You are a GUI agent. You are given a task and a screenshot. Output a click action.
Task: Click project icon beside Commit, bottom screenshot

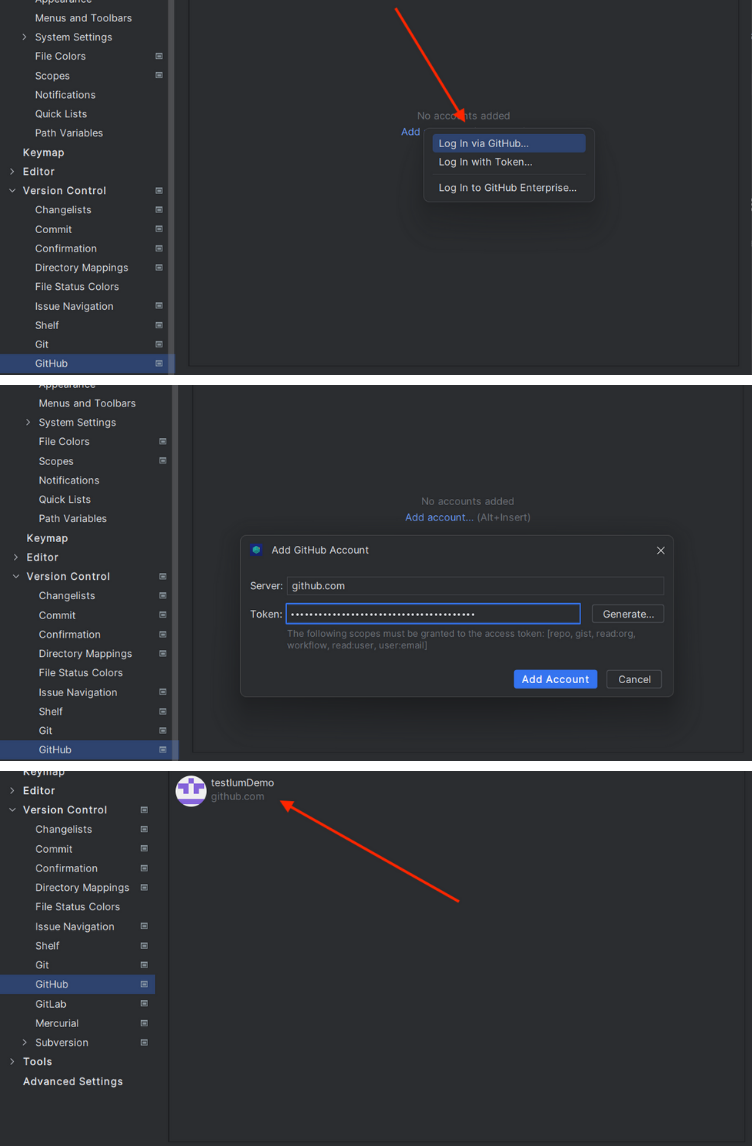144,849
